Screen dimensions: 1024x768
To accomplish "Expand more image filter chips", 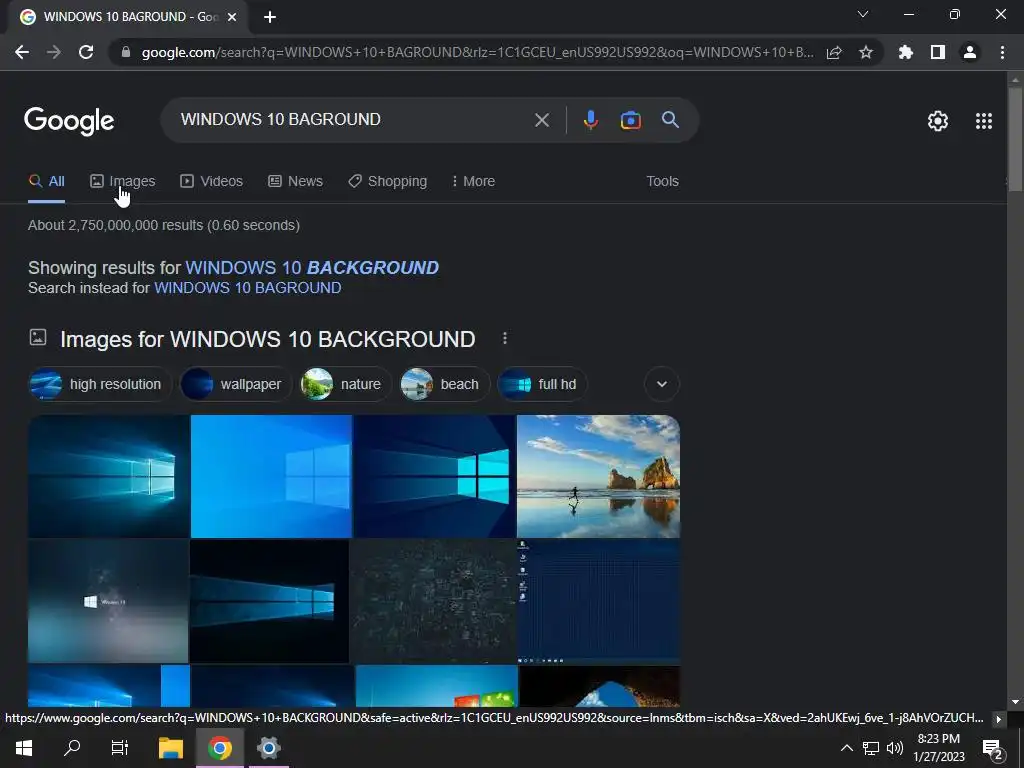I will [662, 385].
